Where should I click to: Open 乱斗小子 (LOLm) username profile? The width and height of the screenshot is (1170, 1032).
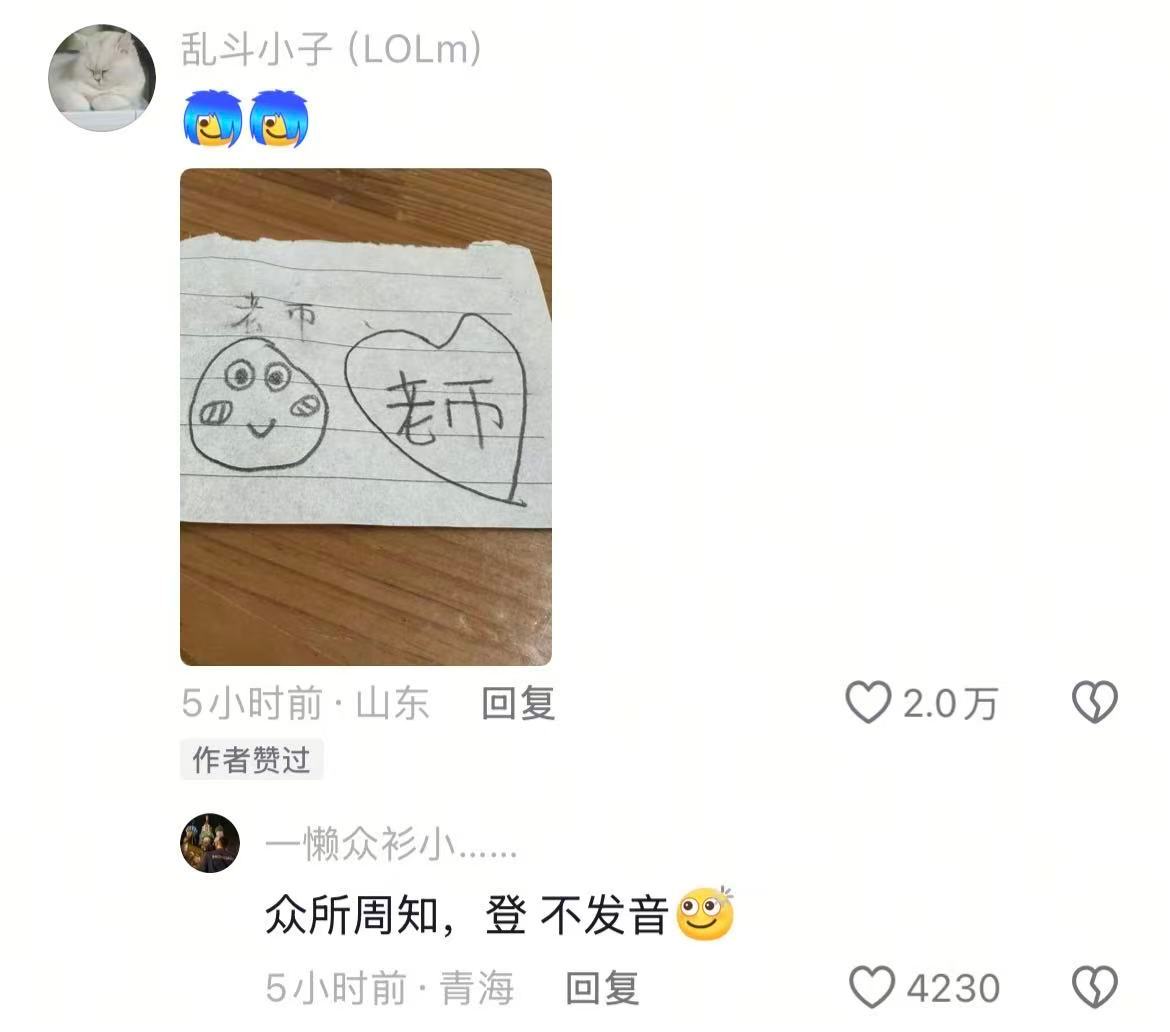(331, 49)
